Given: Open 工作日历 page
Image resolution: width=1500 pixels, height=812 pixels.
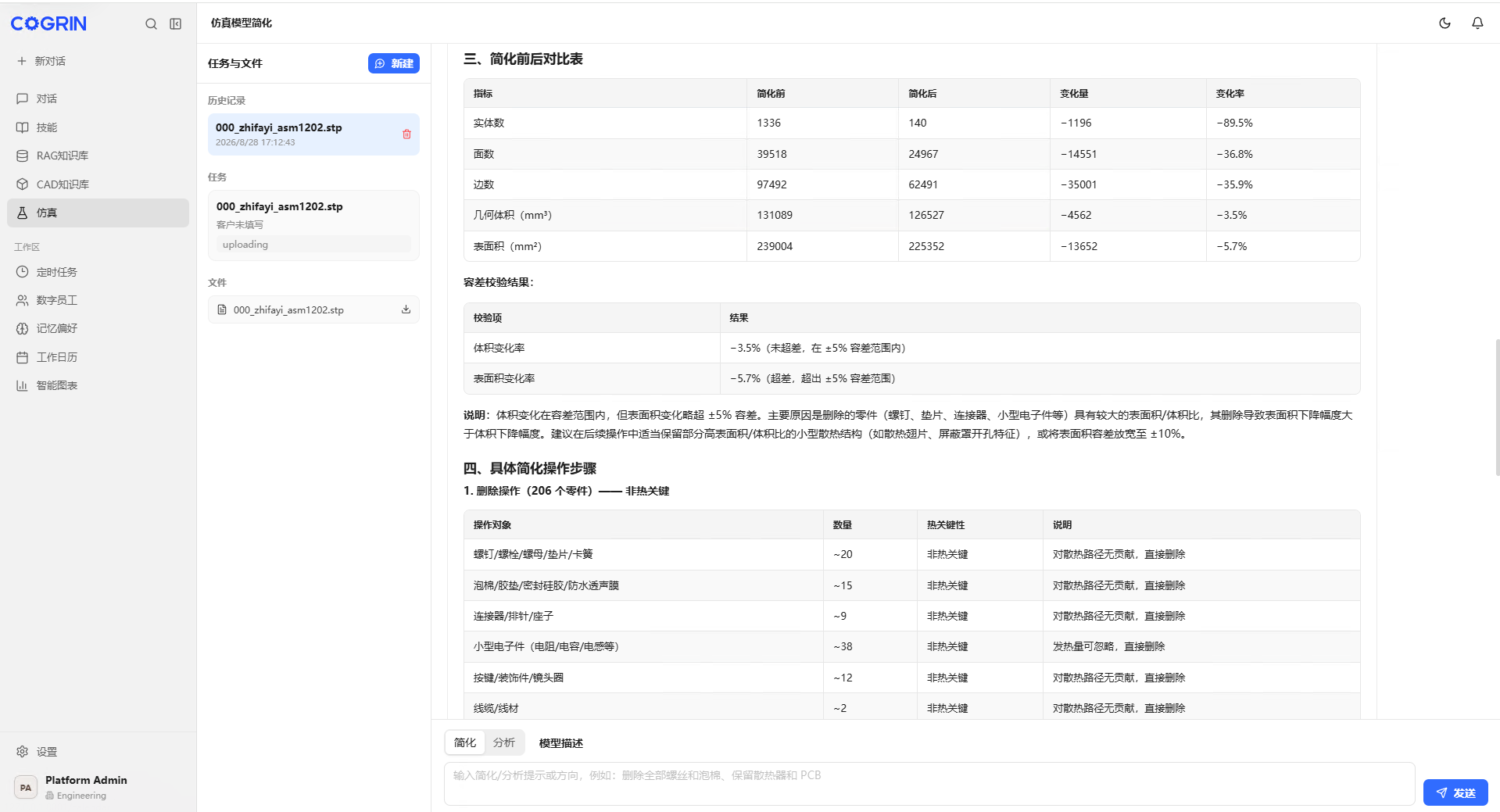Looking at the screenshot, I should pos(98,357).
